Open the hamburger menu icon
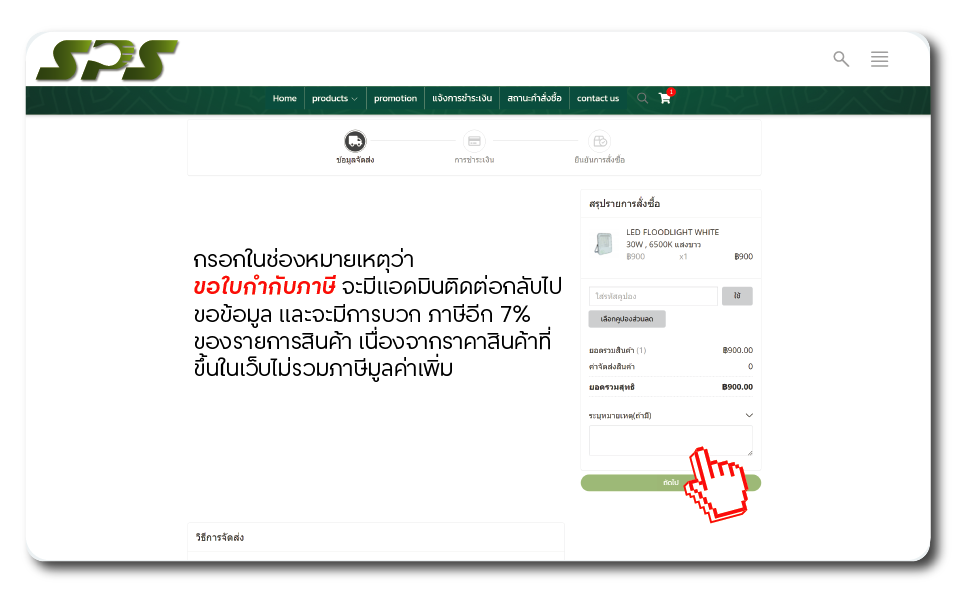The width and height of the screenshot is (960, 599). coord(879,59)
